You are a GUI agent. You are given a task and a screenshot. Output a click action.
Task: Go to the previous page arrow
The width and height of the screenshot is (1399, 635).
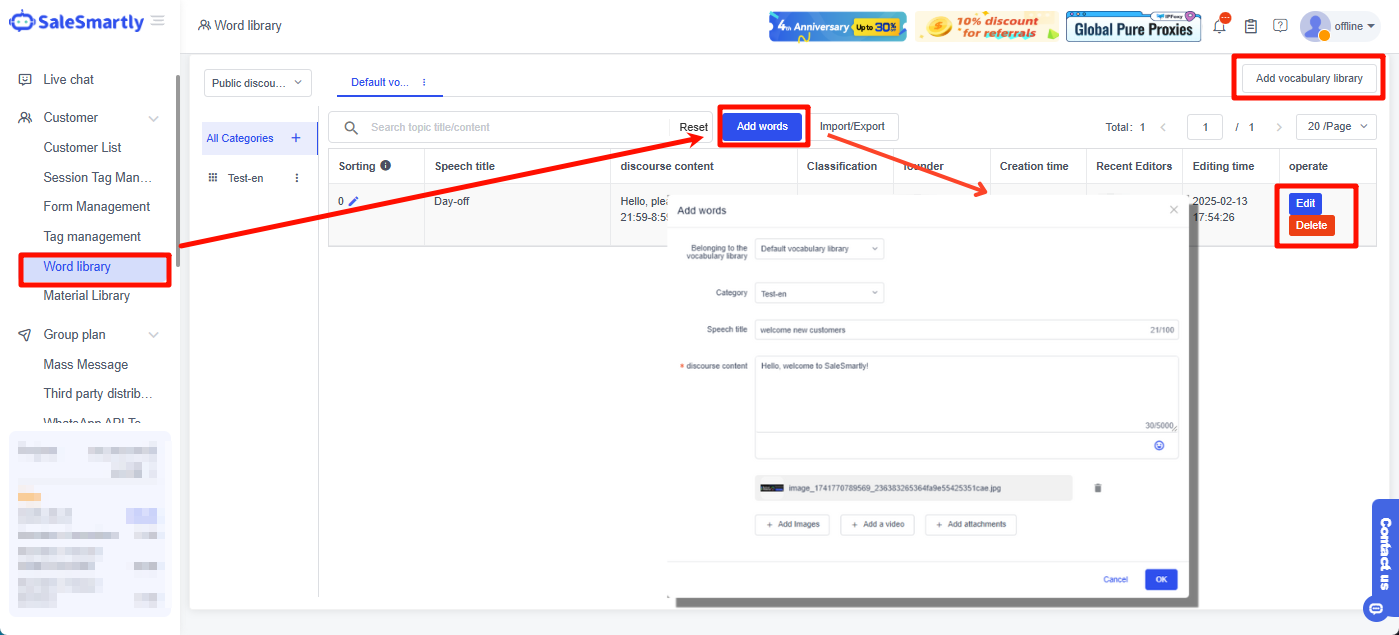pos(1163,127)
